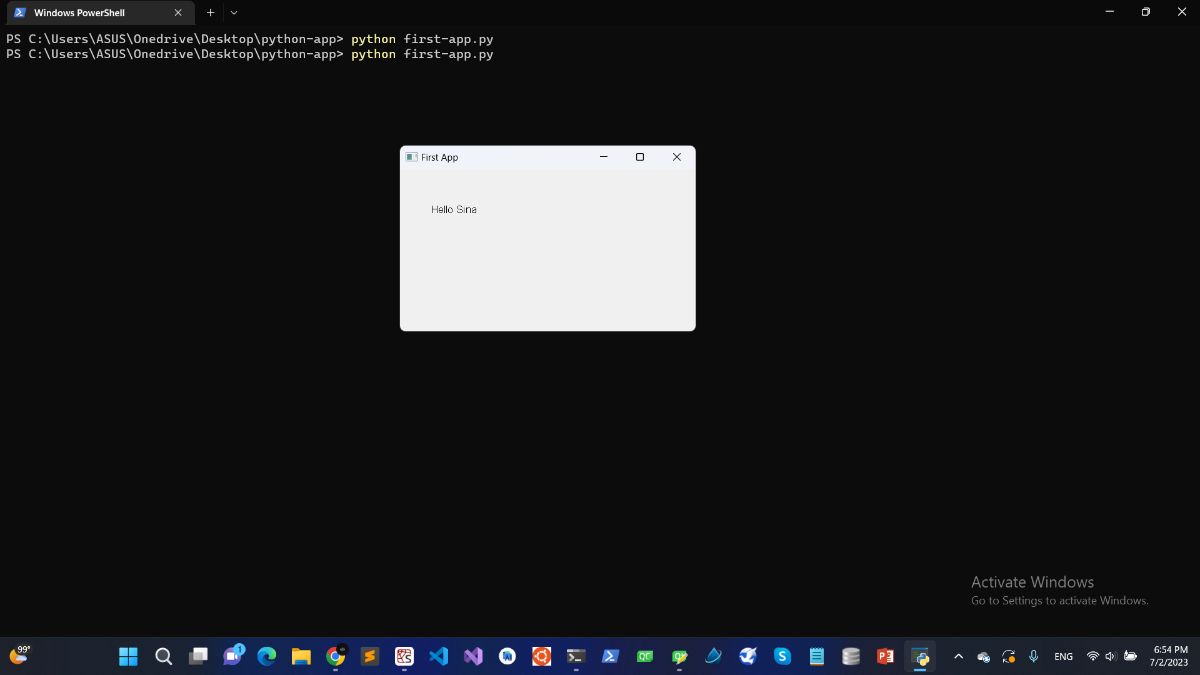Image resolution: width=1200 pixels, height=675 pixels.
Task: Open Visual Studio Code from the taskbar
Action: (x=438, y=656)
